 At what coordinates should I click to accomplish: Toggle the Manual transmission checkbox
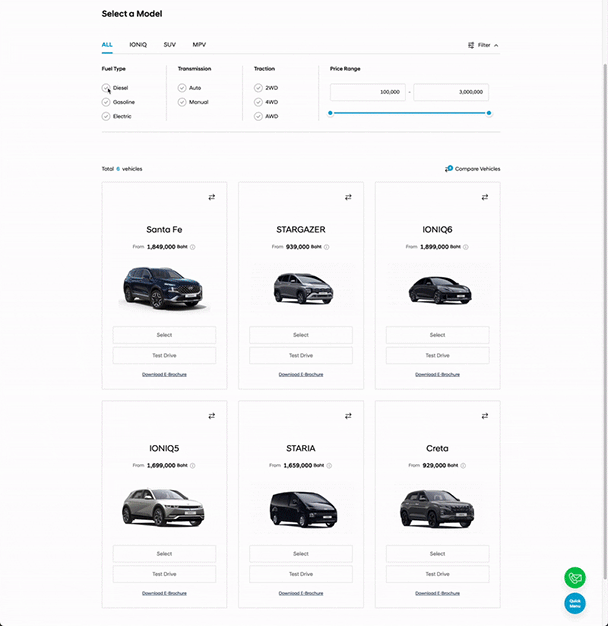coord(182,102)
